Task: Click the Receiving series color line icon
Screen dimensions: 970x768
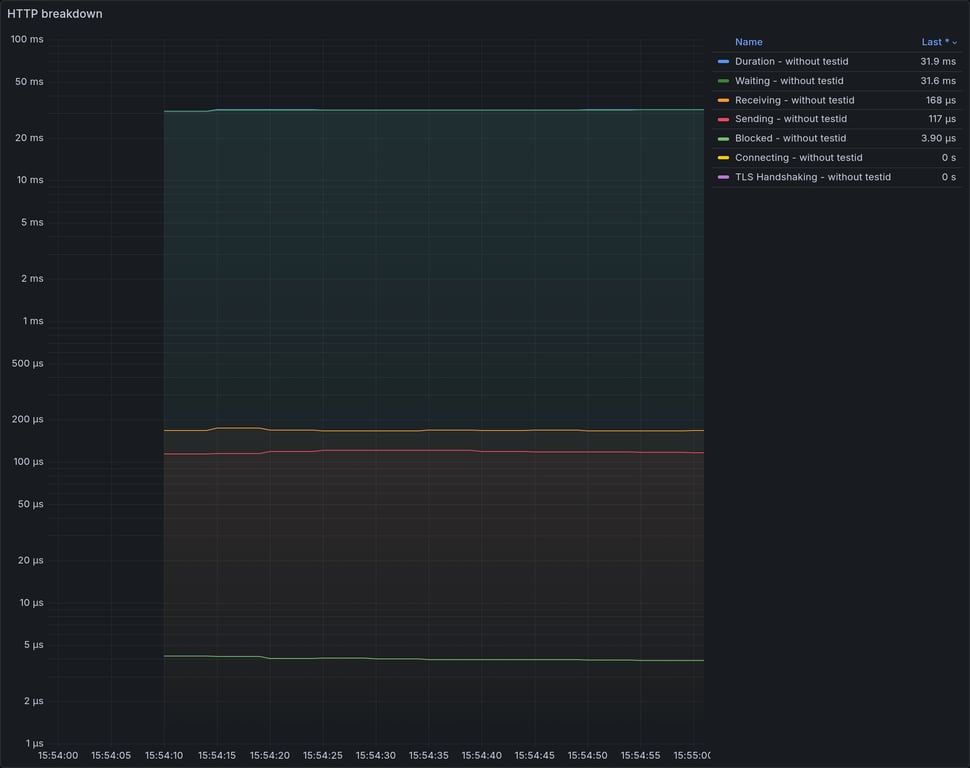Action: 722,100
